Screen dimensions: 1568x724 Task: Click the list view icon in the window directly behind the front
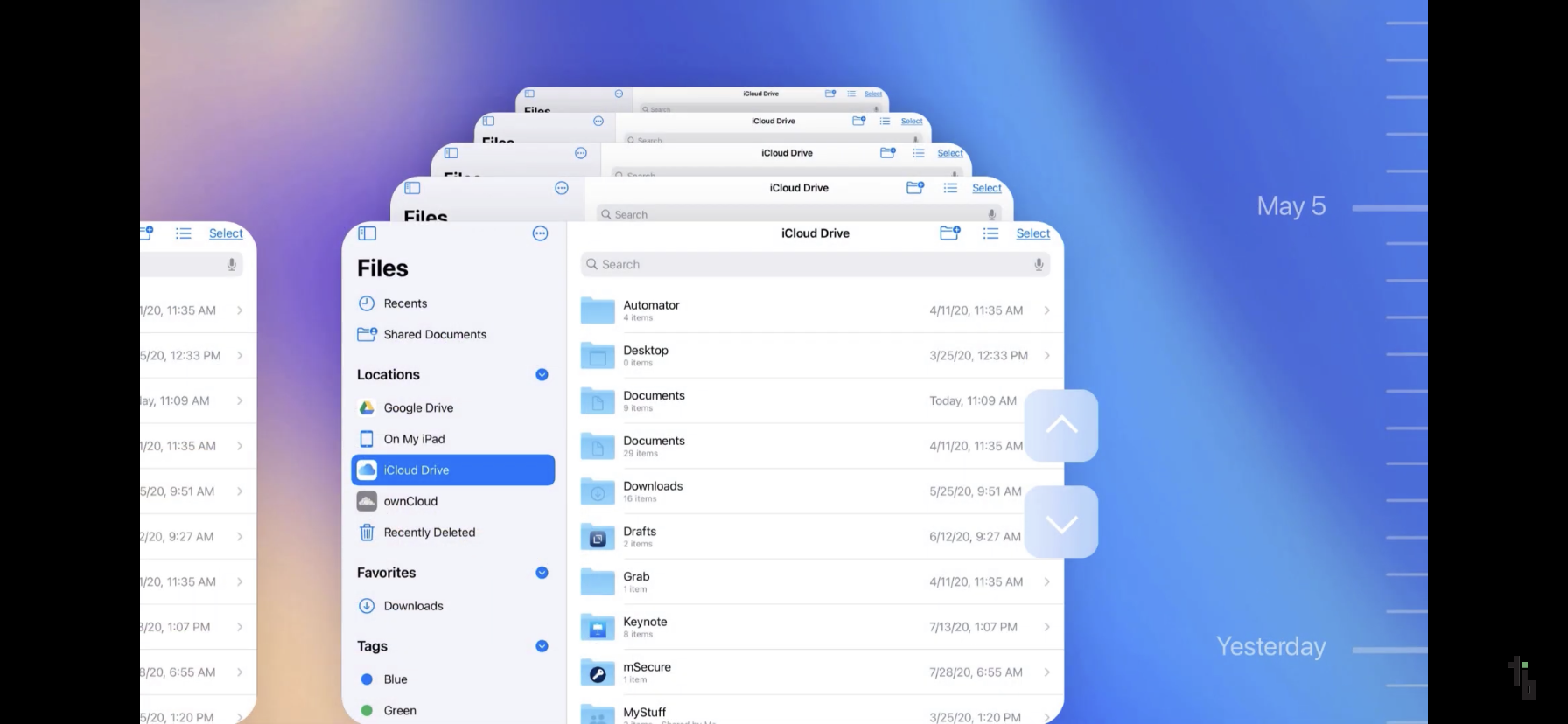point(950,188)
